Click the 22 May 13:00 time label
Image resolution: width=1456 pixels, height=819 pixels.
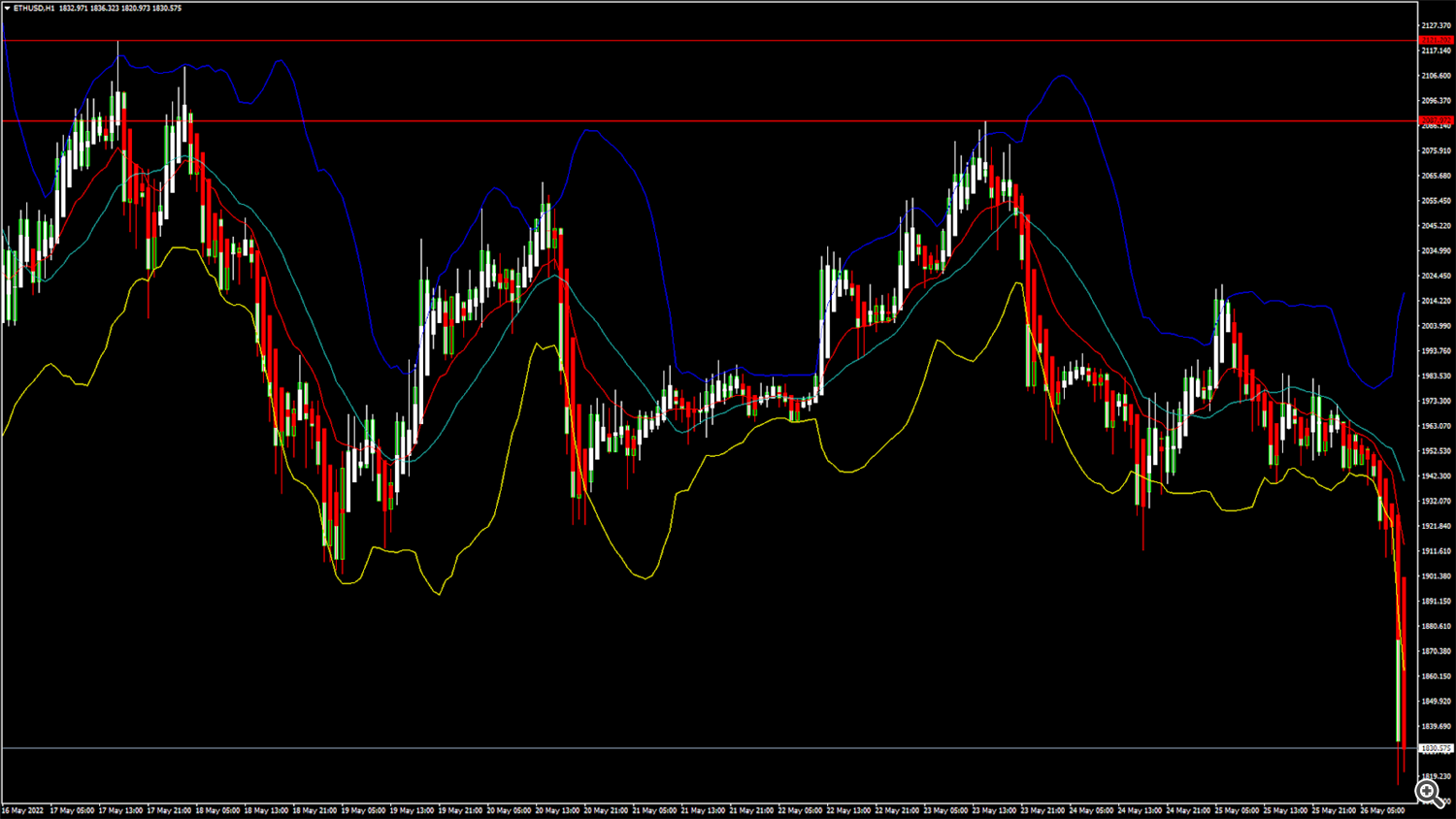pos(848,810)
